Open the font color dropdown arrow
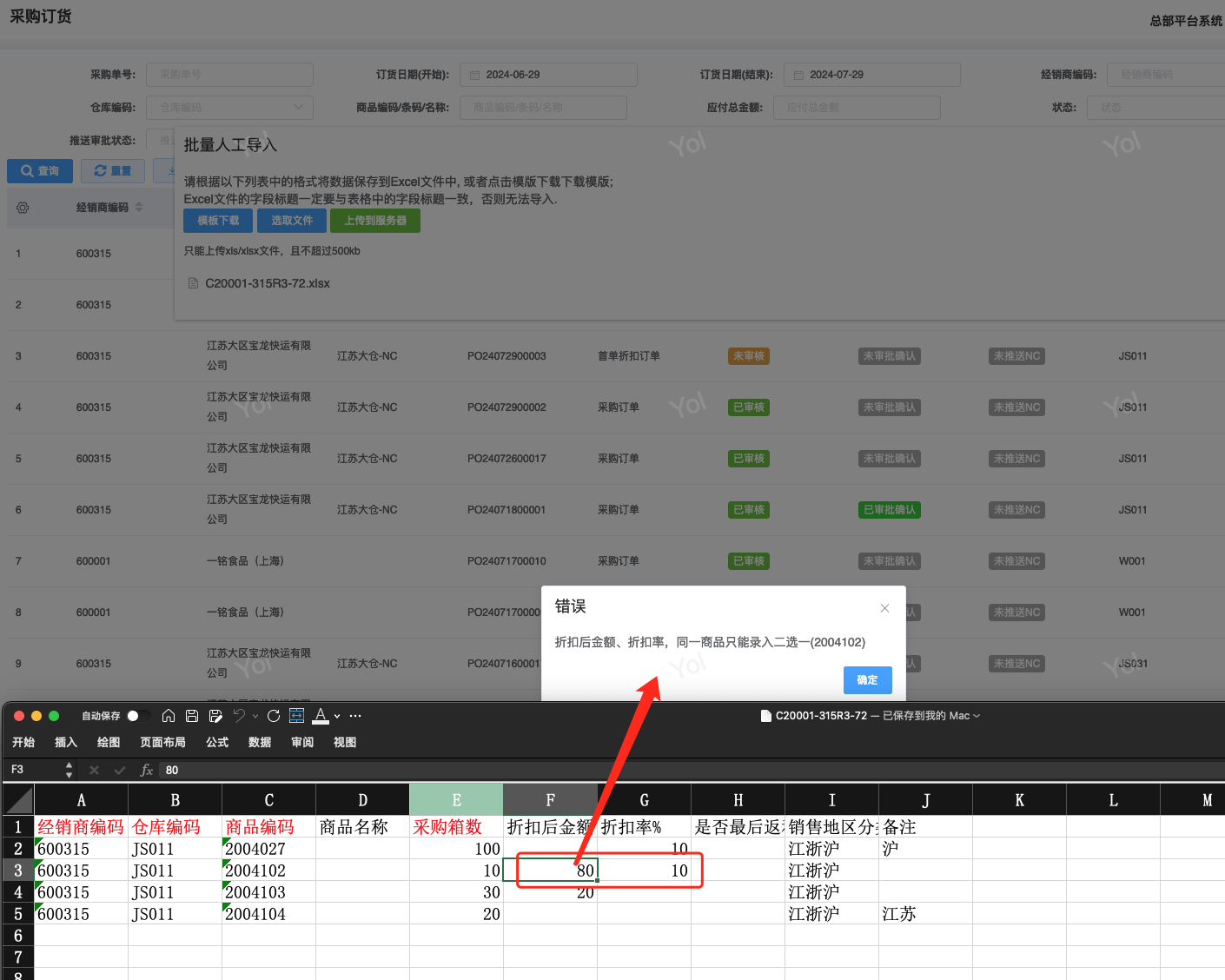Screen dimensions: 1225x980 (x=337, y=717)
